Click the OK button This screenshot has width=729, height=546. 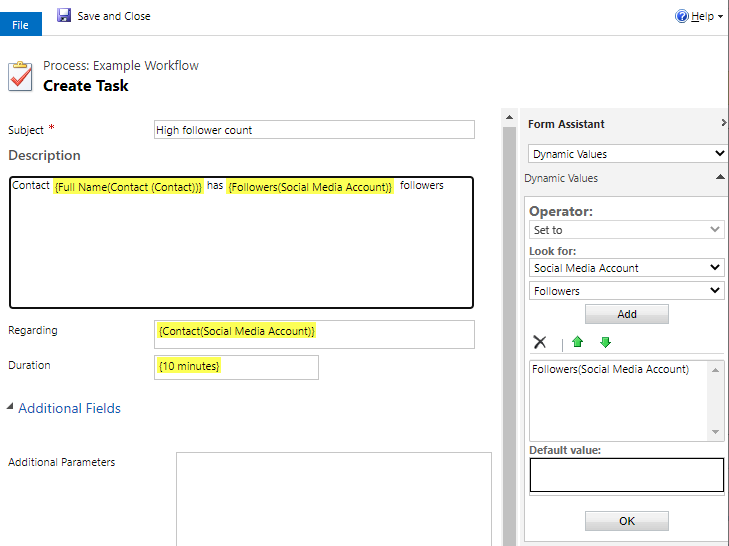626,521
